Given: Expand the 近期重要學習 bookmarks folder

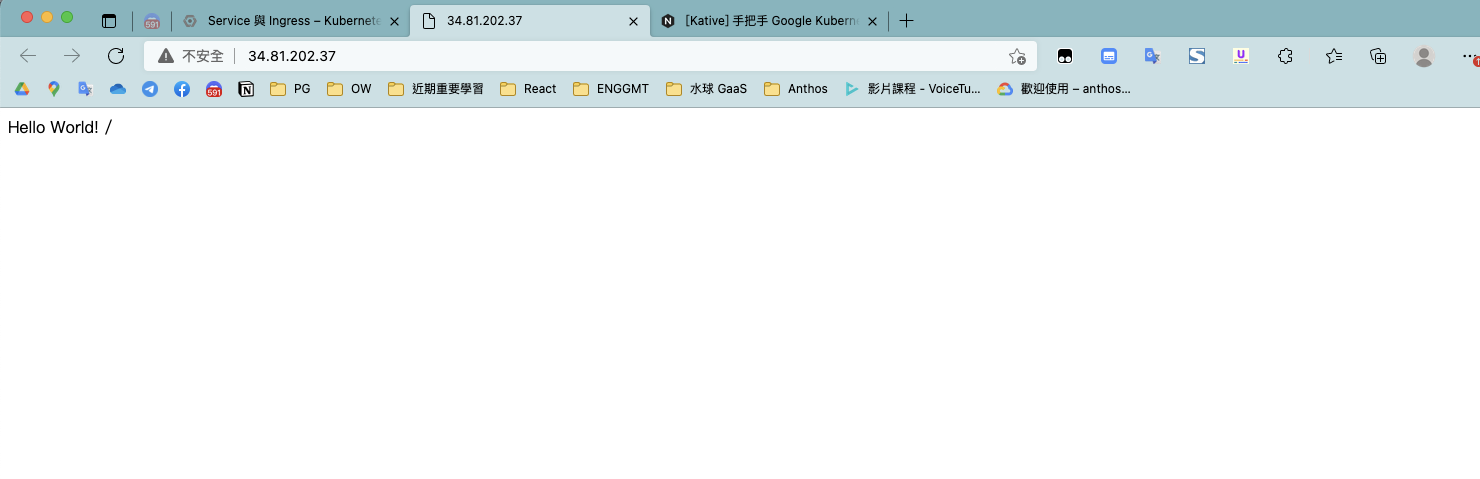Looking at the screenshot, I should tap(436, 89).
